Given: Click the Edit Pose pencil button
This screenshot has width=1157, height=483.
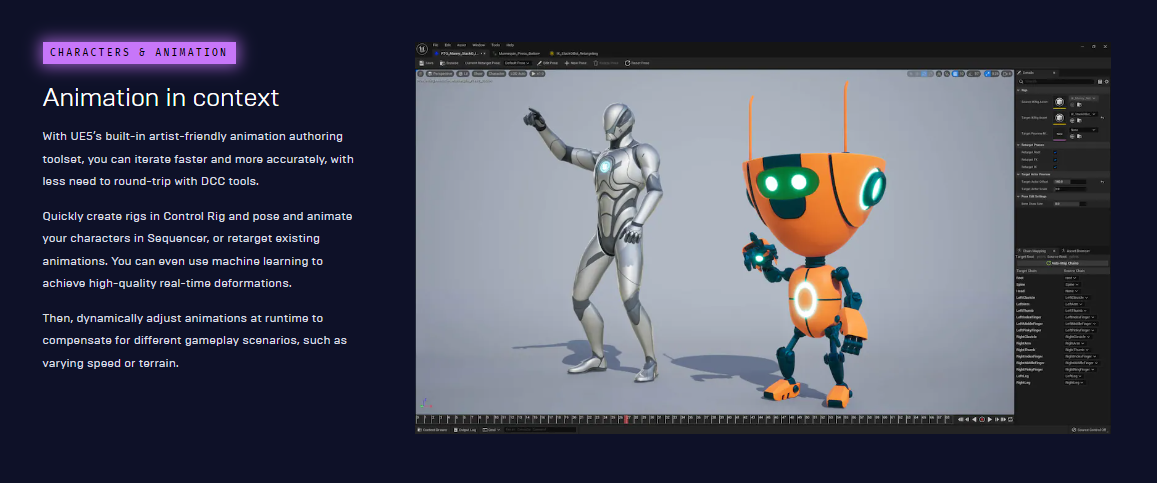Looking at the screenshot, I should (x=548, y=62).
